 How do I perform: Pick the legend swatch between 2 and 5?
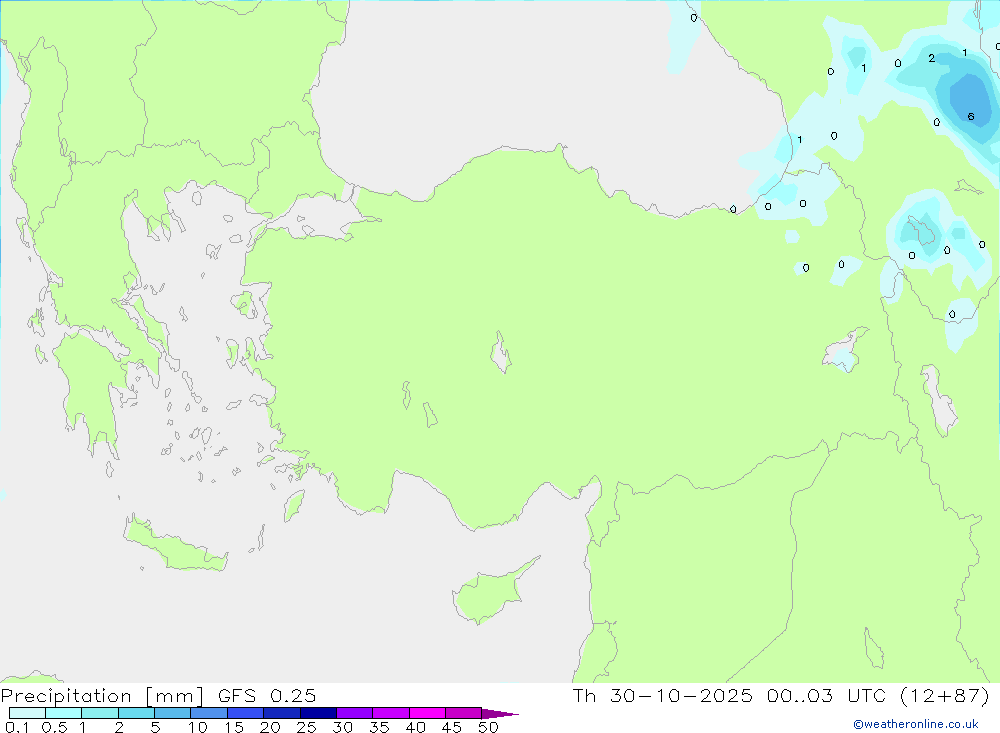pos(136,713)
